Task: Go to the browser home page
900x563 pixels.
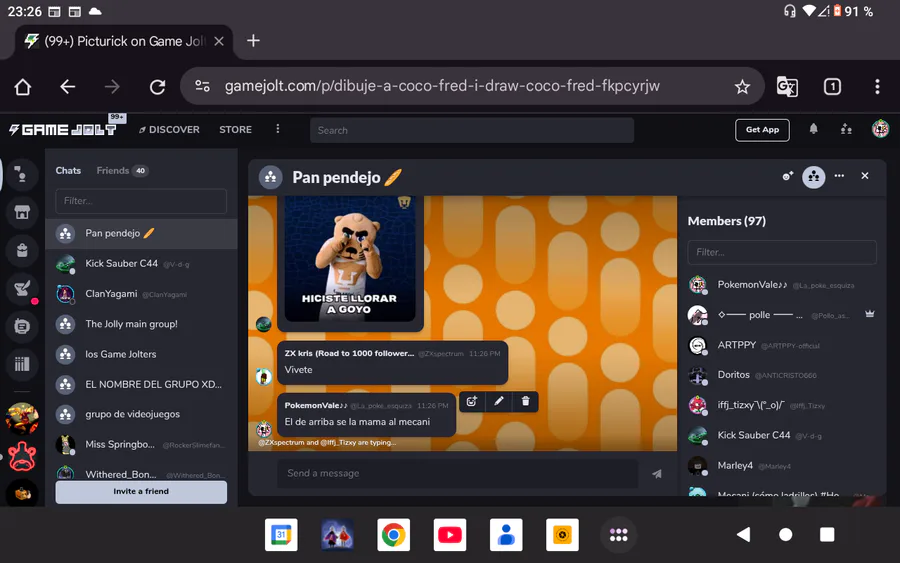Action: (23, 87)
